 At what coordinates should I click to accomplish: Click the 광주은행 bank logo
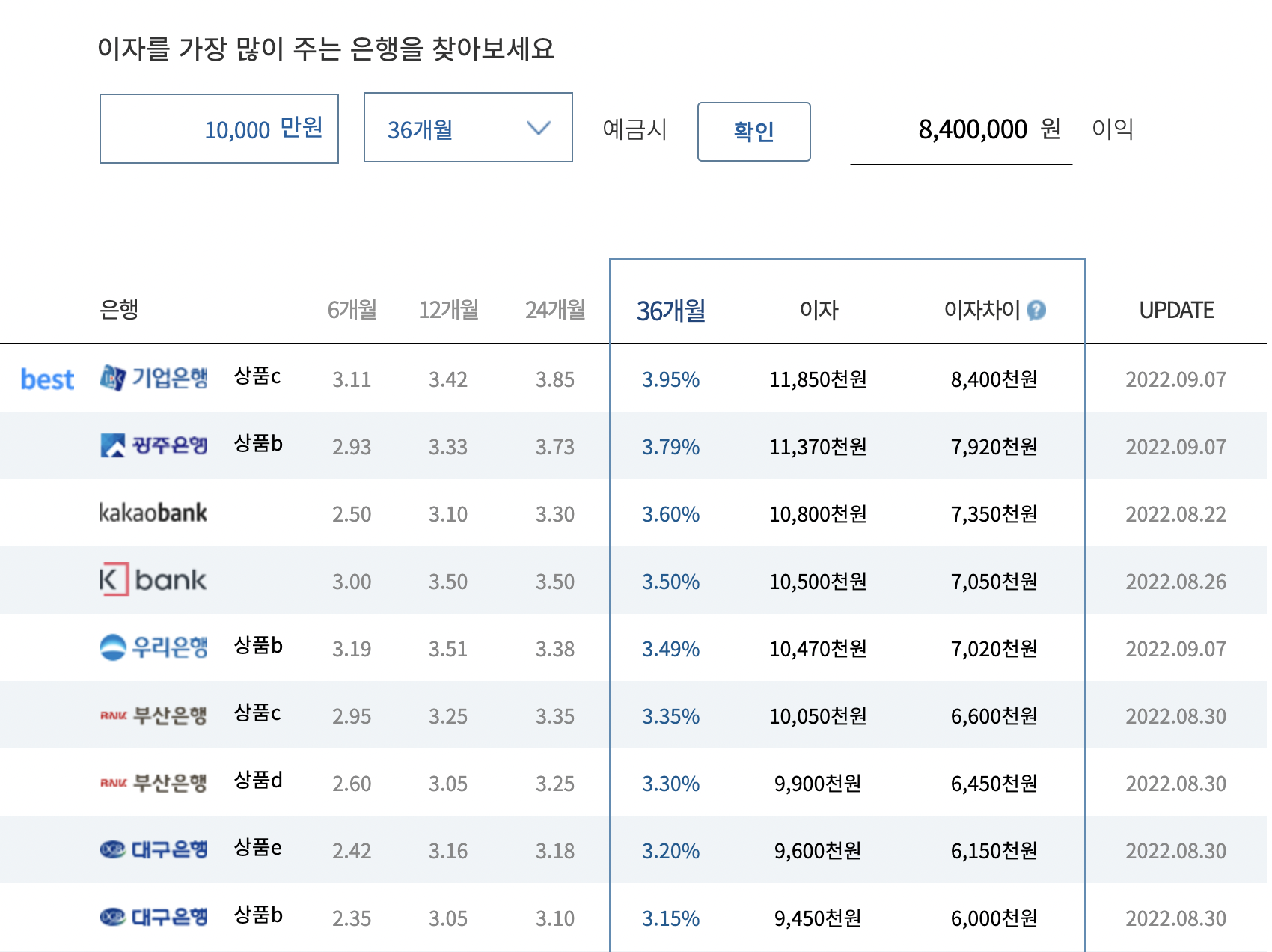(x=153, y=445)
